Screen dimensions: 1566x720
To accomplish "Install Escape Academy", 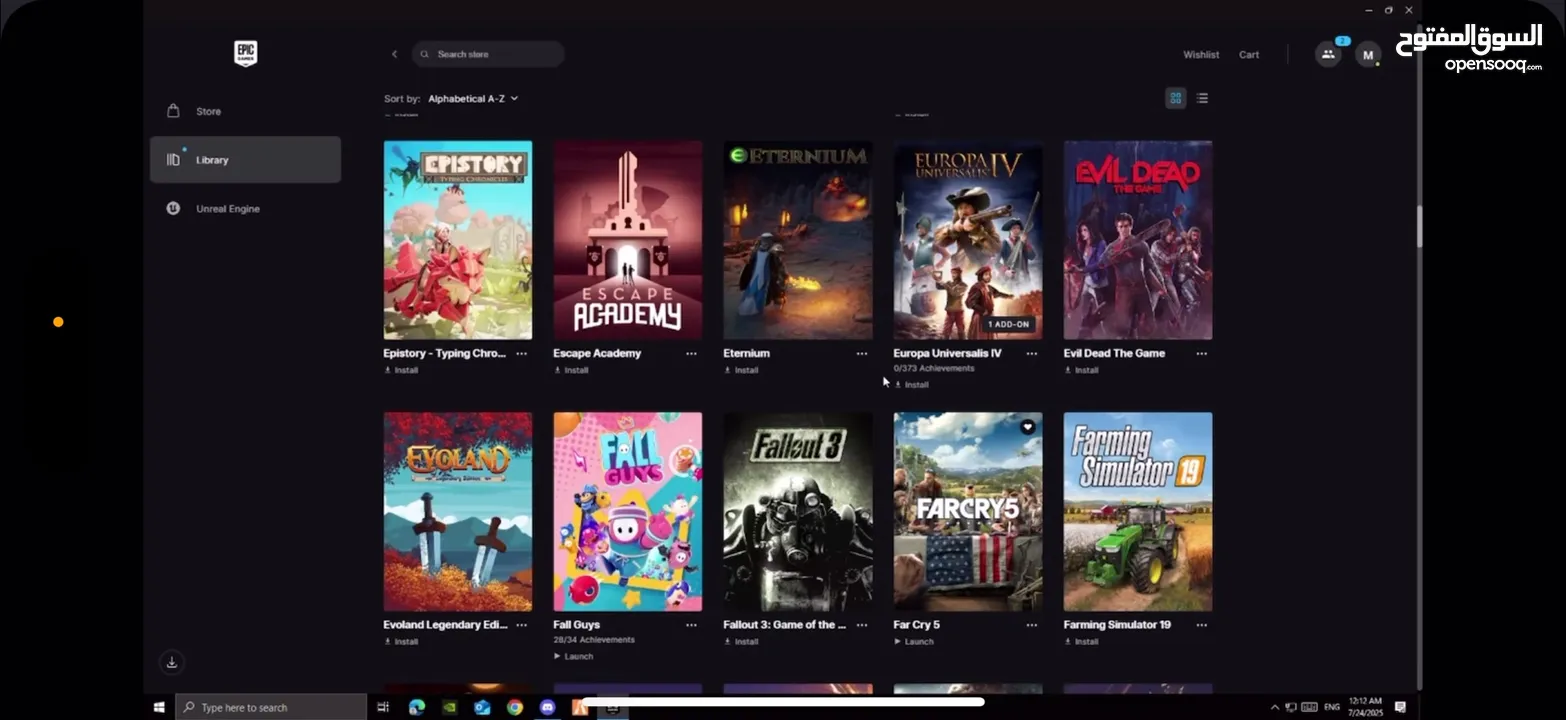I will 571,370.
